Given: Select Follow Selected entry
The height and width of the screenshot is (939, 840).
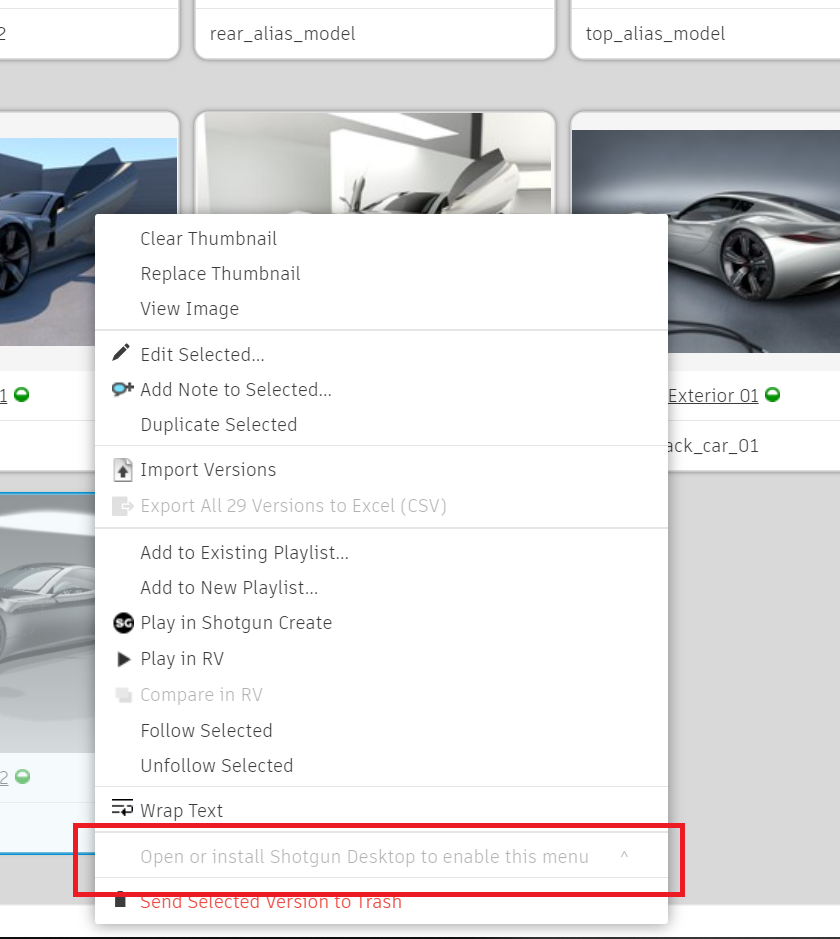Looking at the screenshot, I should tap(207, 731).
